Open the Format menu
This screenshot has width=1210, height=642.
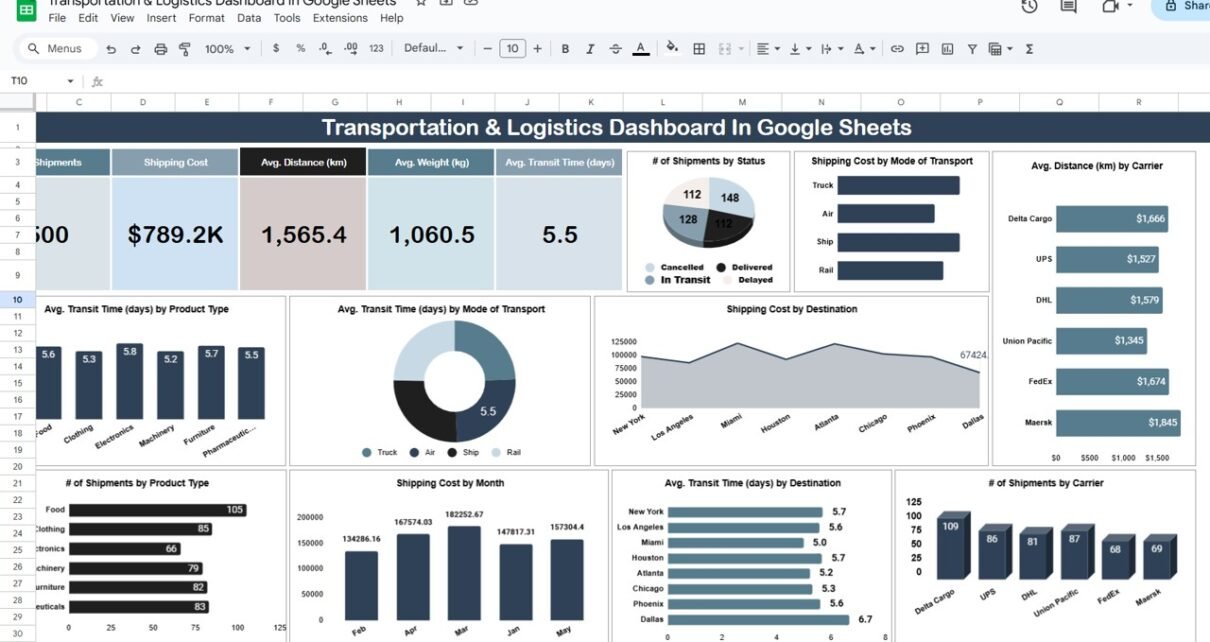click(206, 18)
